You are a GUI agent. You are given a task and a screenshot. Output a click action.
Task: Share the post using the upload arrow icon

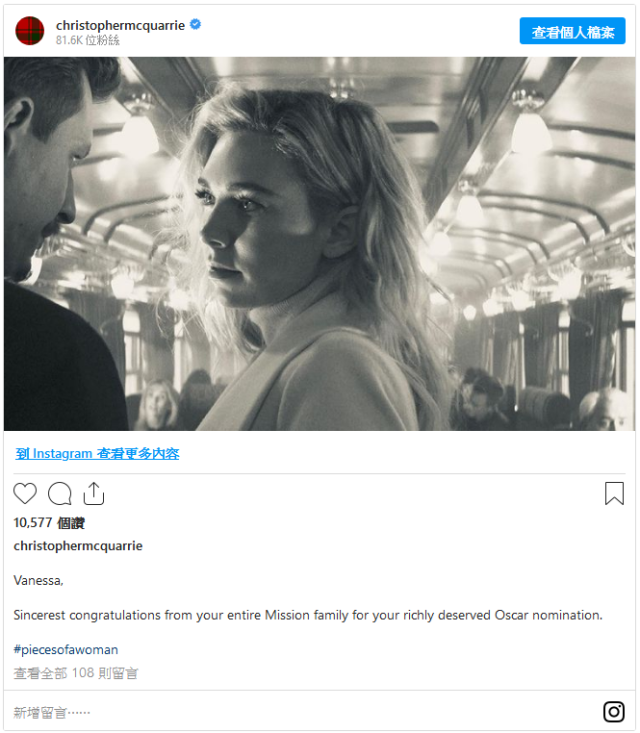tap(93, 493)
